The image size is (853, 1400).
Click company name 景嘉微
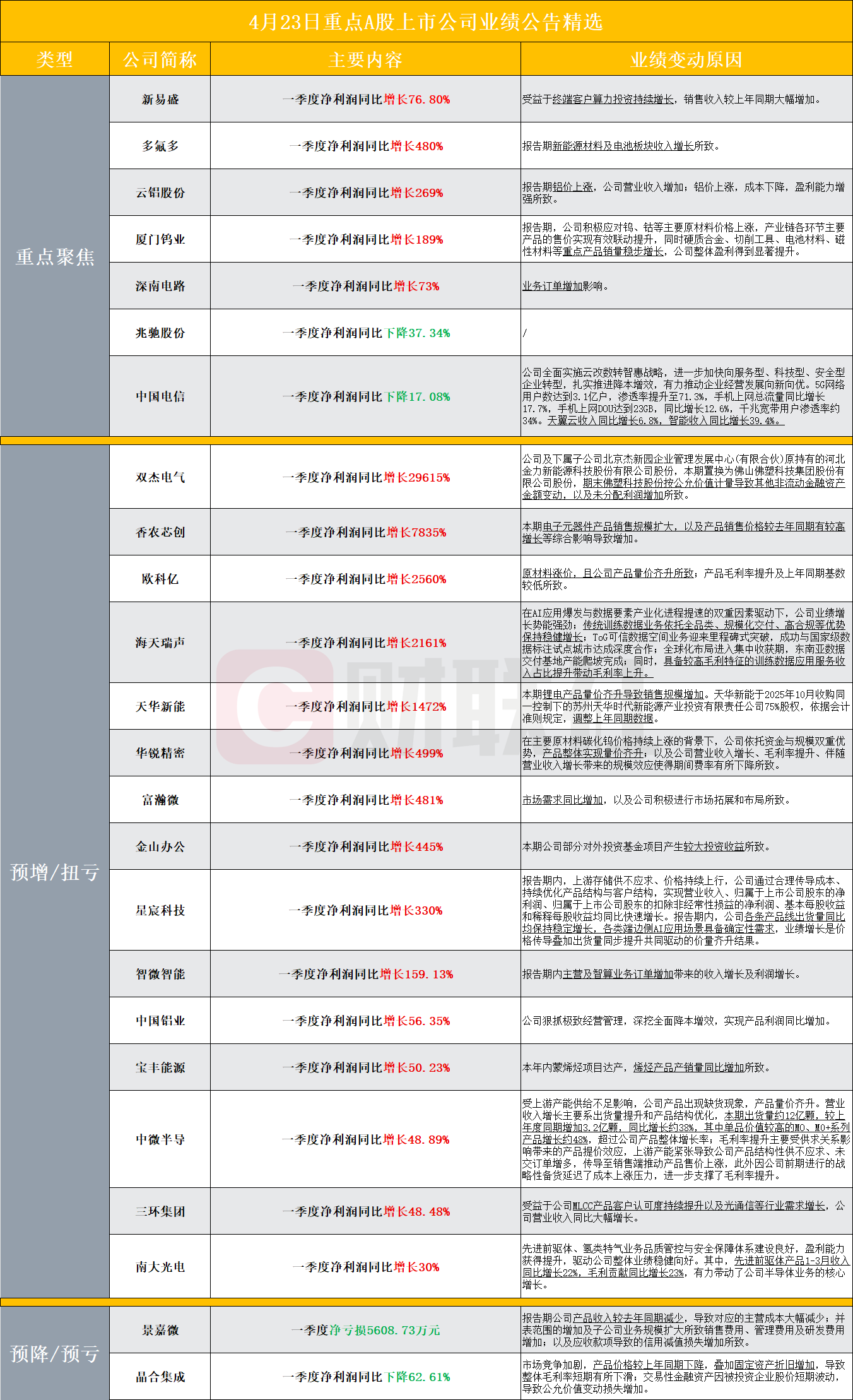coord(160,1330)
